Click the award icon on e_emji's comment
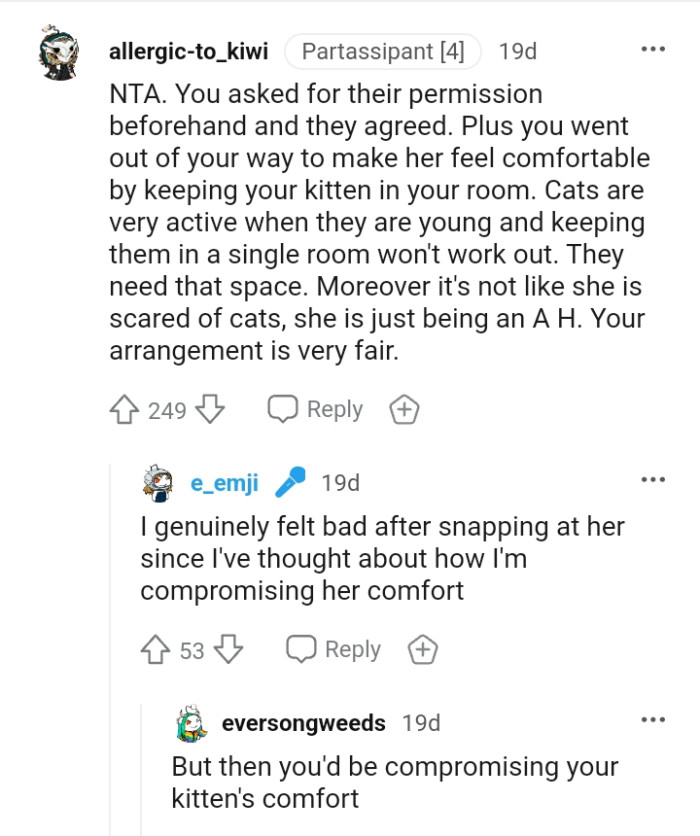 422,648
